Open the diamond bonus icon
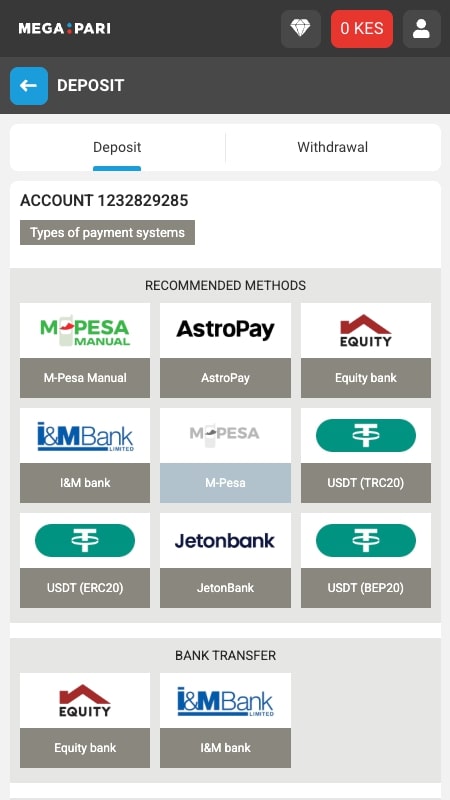The width and height of the screenshot is (450, 800). [x=301, y=29]
